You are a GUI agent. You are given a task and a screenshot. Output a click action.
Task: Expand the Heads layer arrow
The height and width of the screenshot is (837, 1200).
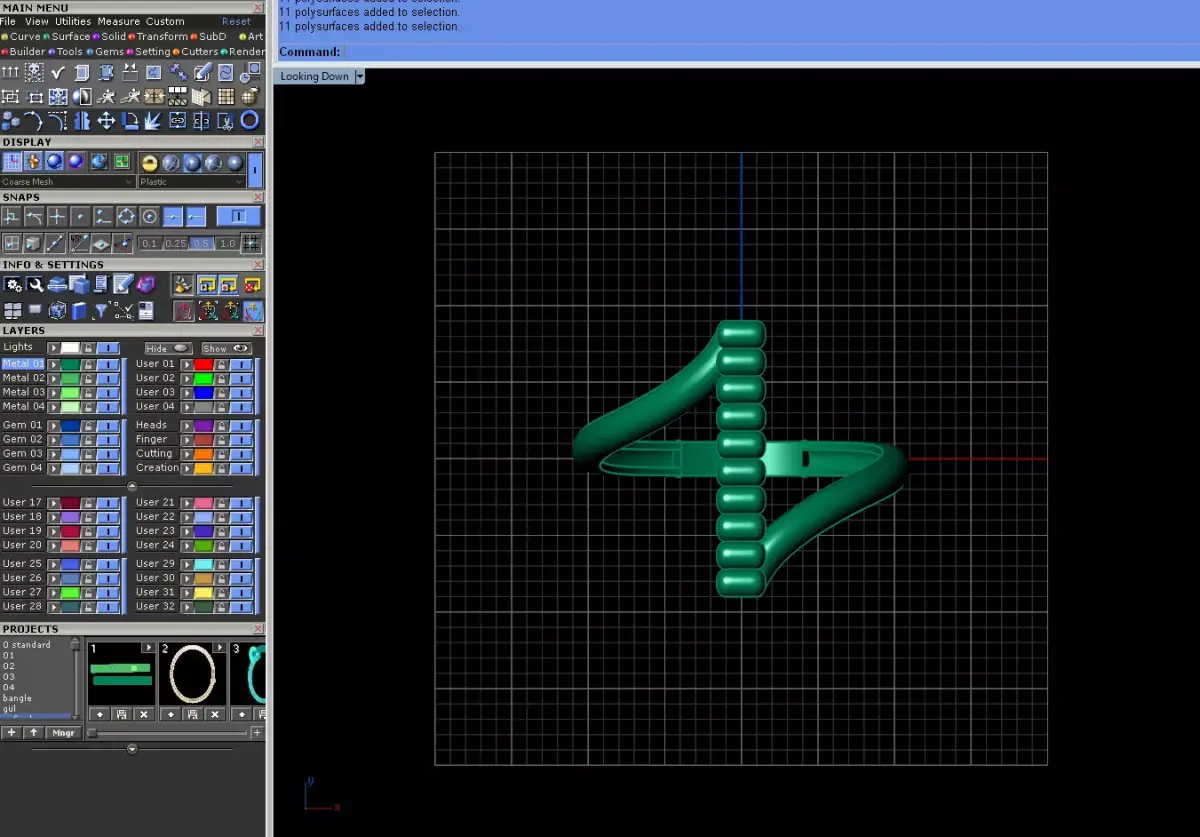point(187,425)
